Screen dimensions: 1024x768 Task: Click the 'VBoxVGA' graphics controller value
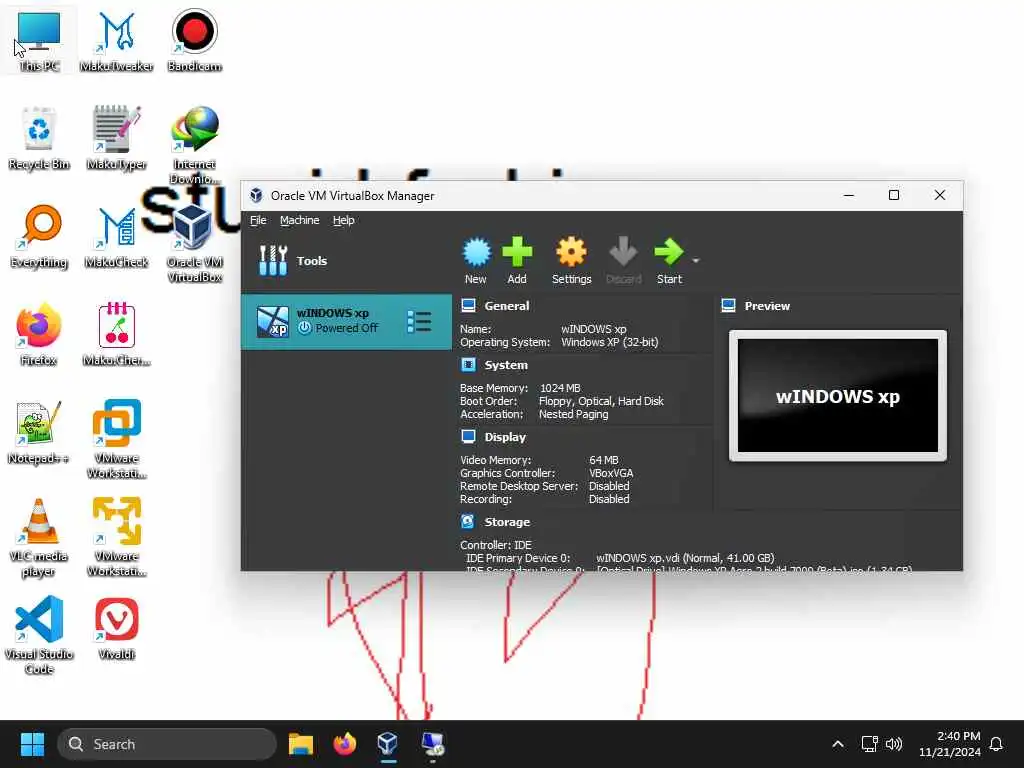[611, 473]
